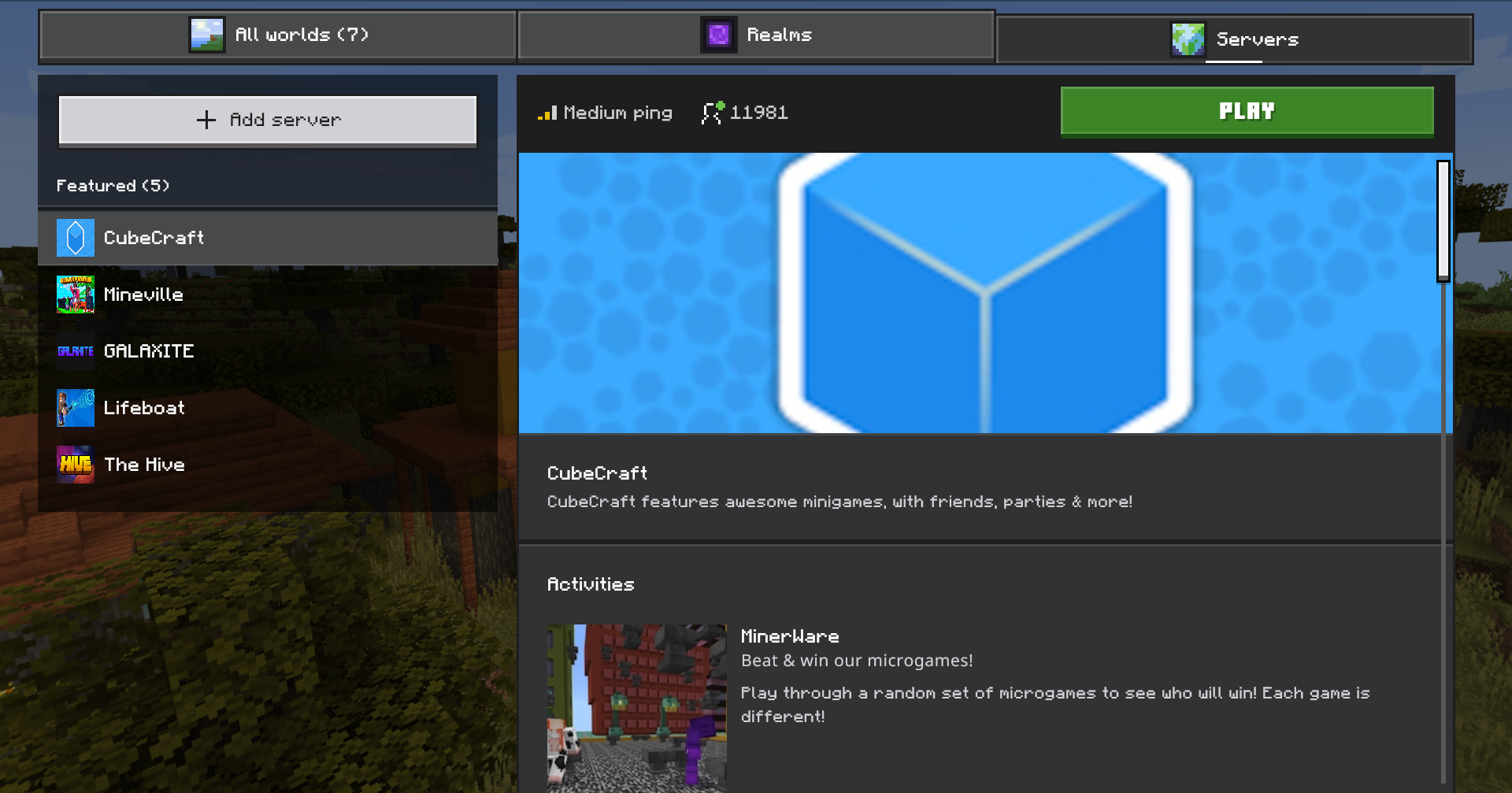Click The Hive server logo icon

coord(76,465)
